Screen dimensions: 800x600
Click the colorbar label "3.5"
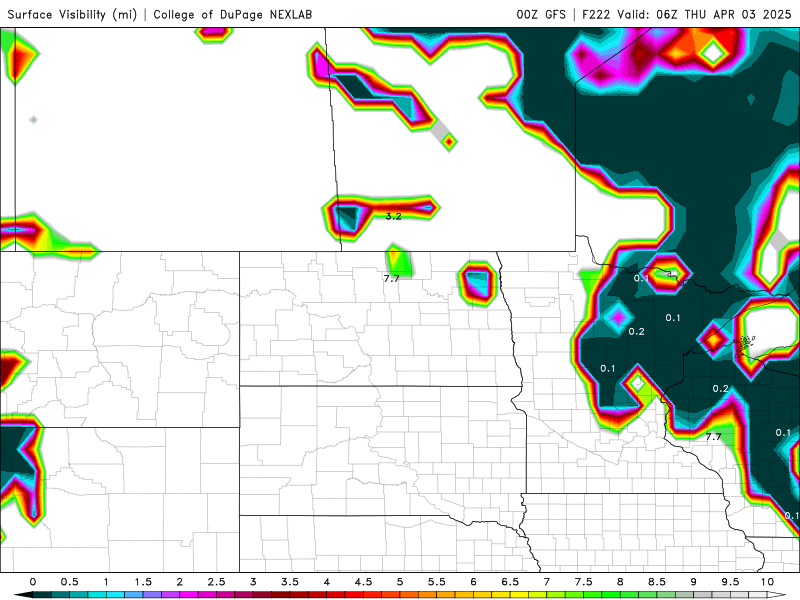(290, 582)
